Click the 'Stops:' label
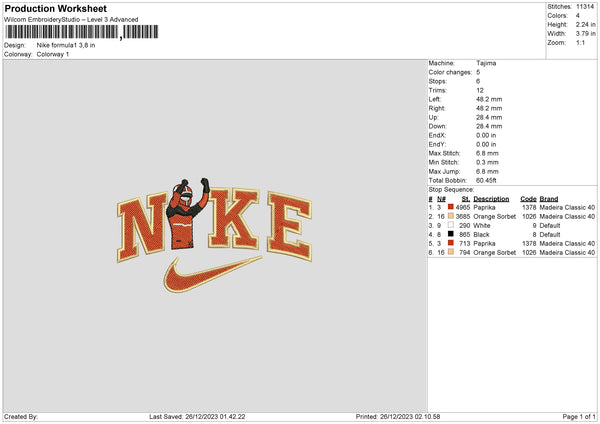The width and height of the screenshot is (600, 424). pos(438,81)
